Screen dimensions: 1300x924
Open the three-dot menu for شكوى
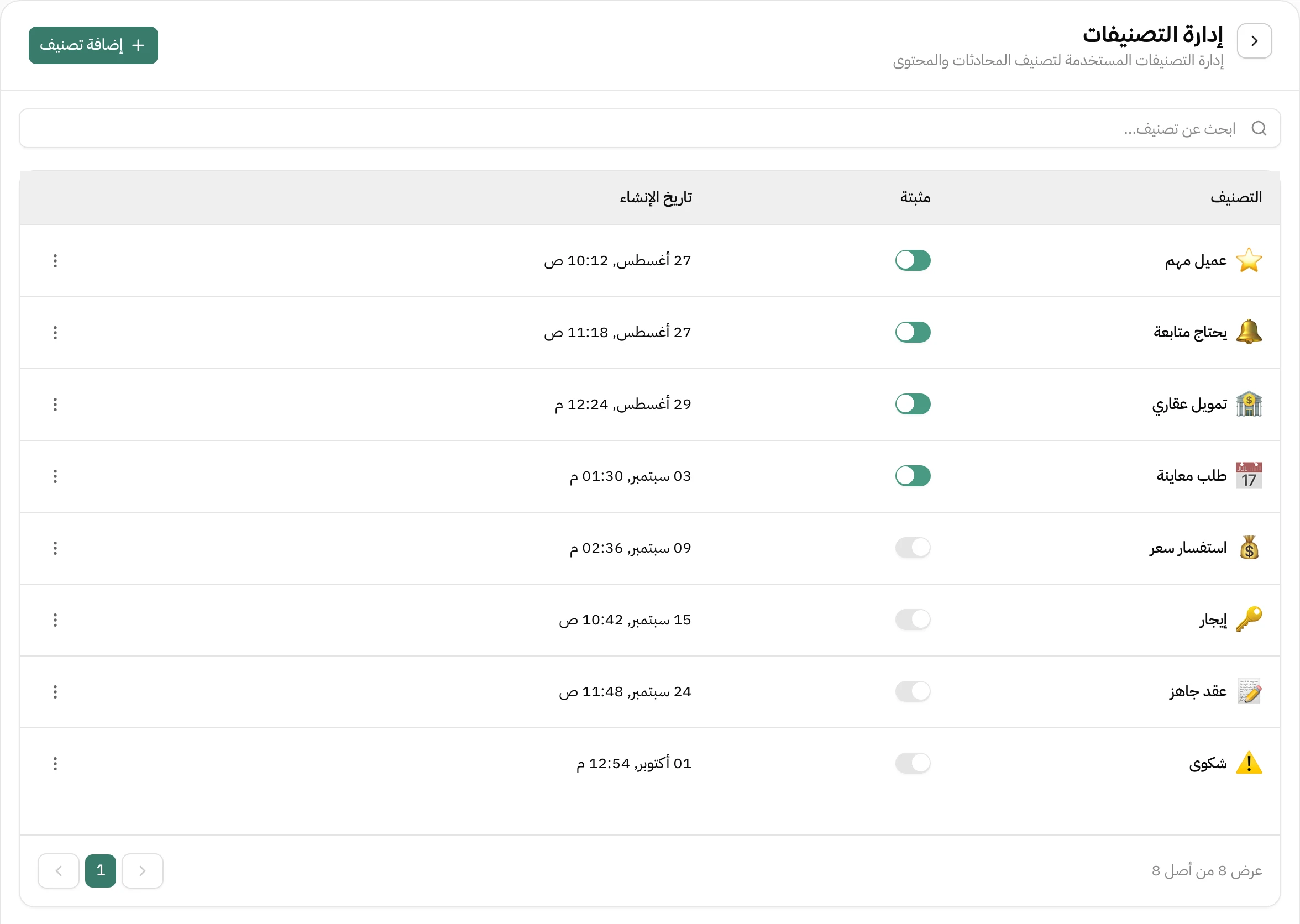(x=55, y=764)
